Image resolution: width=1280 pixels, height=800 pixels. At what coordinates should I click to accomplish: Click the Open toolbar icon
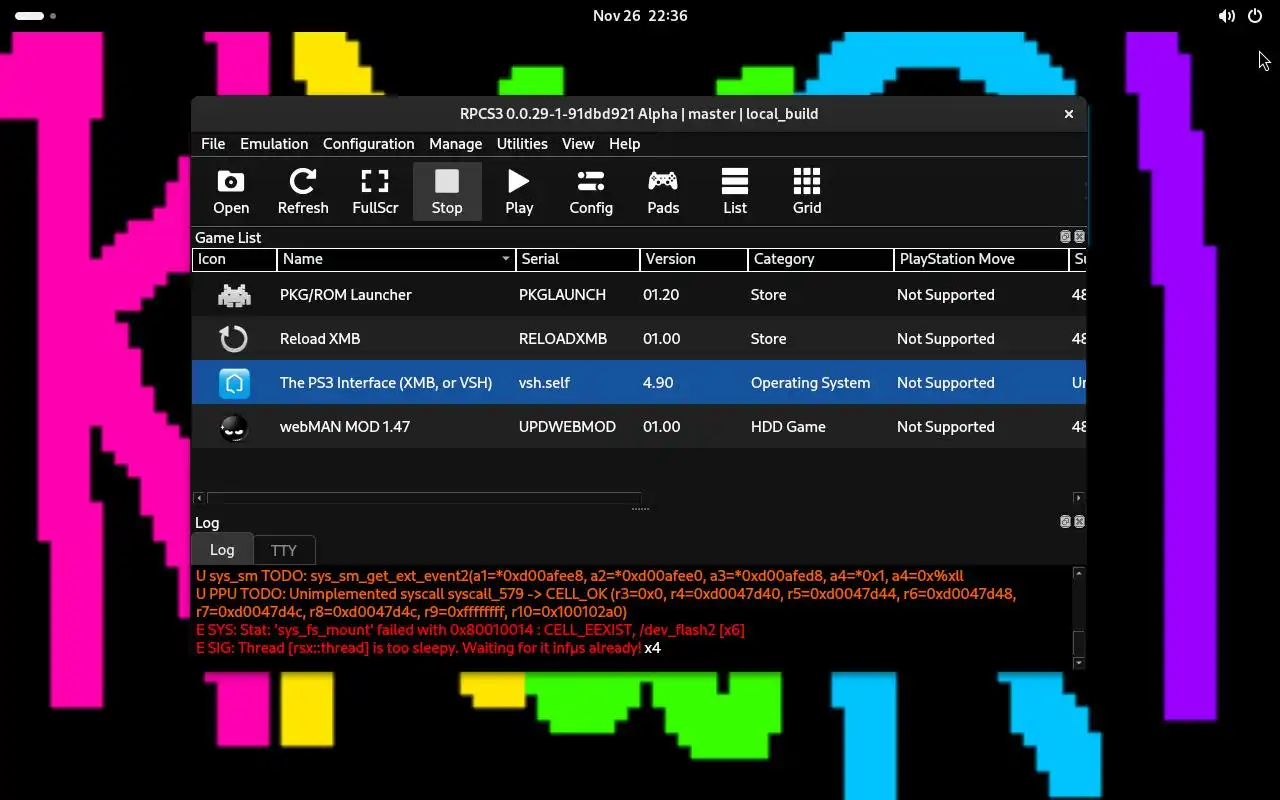[231, 191]
